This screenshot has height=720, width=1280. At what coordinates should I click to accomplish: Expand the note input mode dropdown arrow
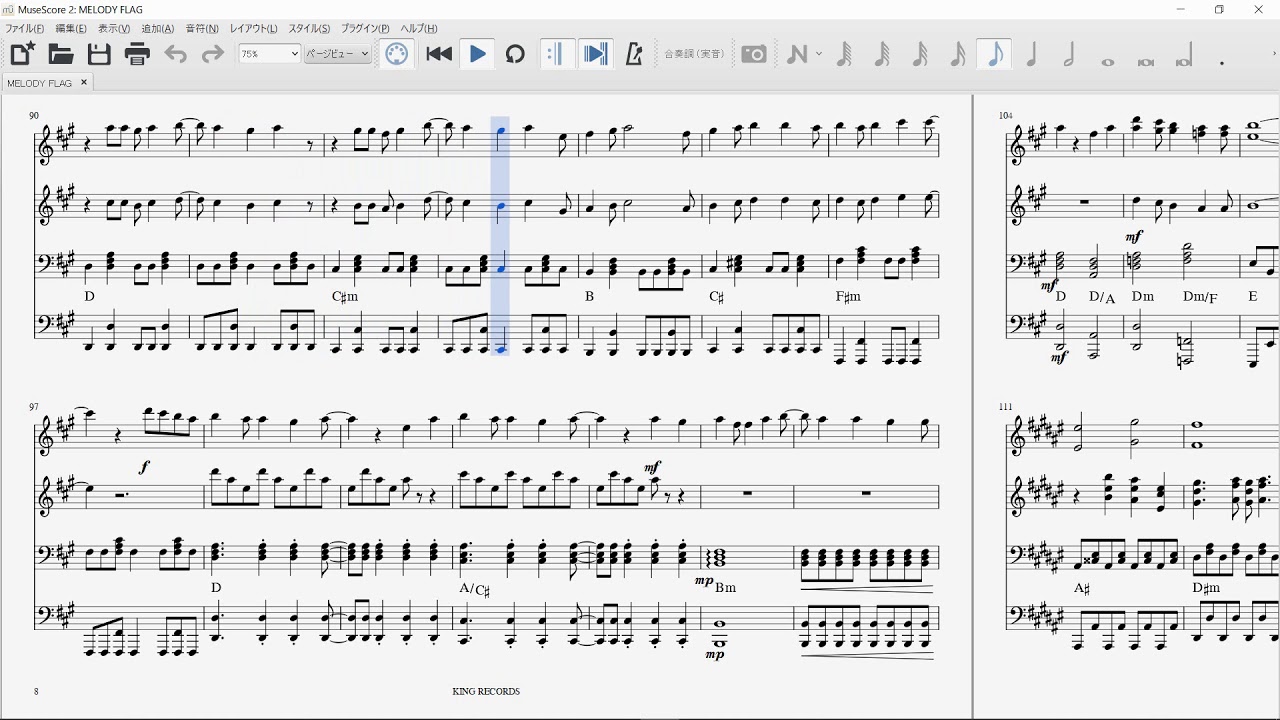pyautogui.click(x=819, y=54)
